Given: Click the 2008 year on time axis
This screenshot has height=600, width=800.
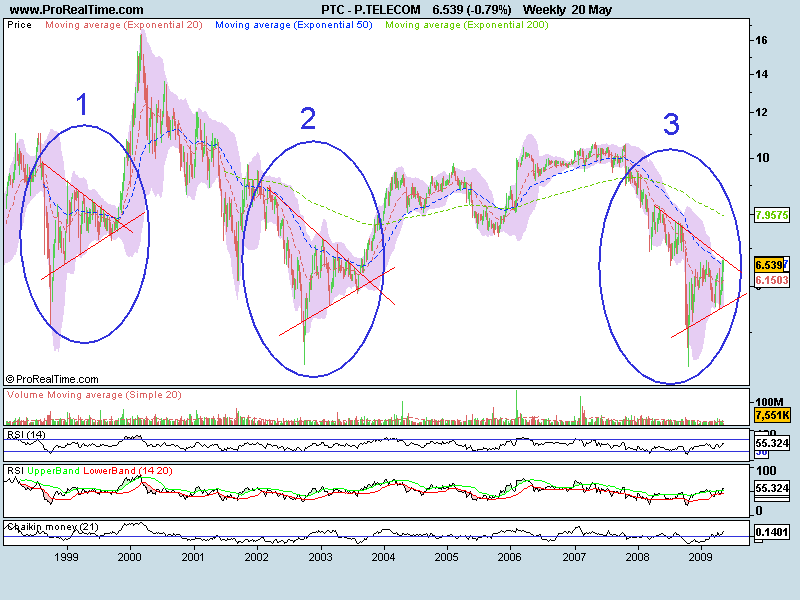Looking at the screenshot, I should pyautogui.click(x=638, y=557).
